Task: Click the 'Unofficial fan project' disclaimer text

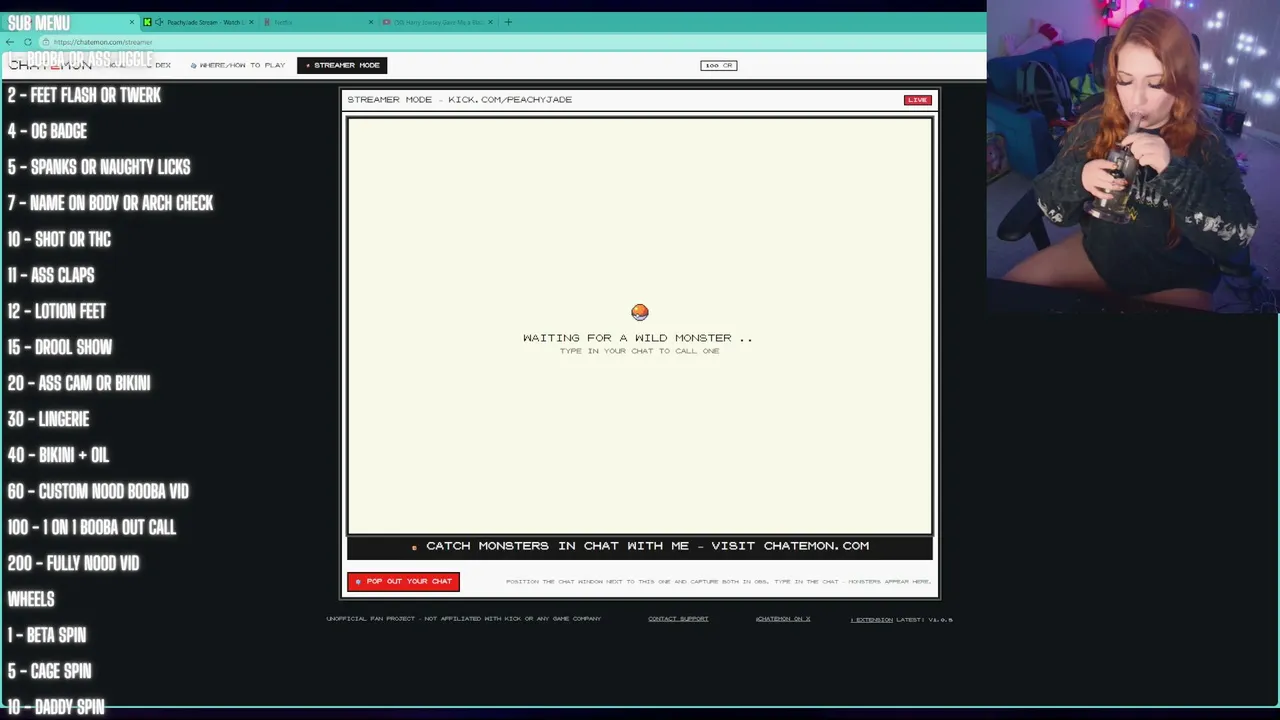Action: tap(463, 619)
